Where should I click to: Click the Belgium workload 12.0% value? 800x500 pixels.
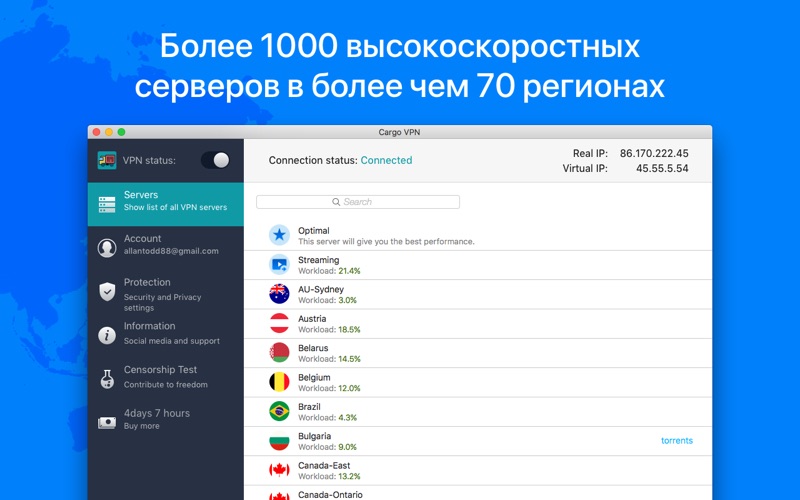pos(349,388)
